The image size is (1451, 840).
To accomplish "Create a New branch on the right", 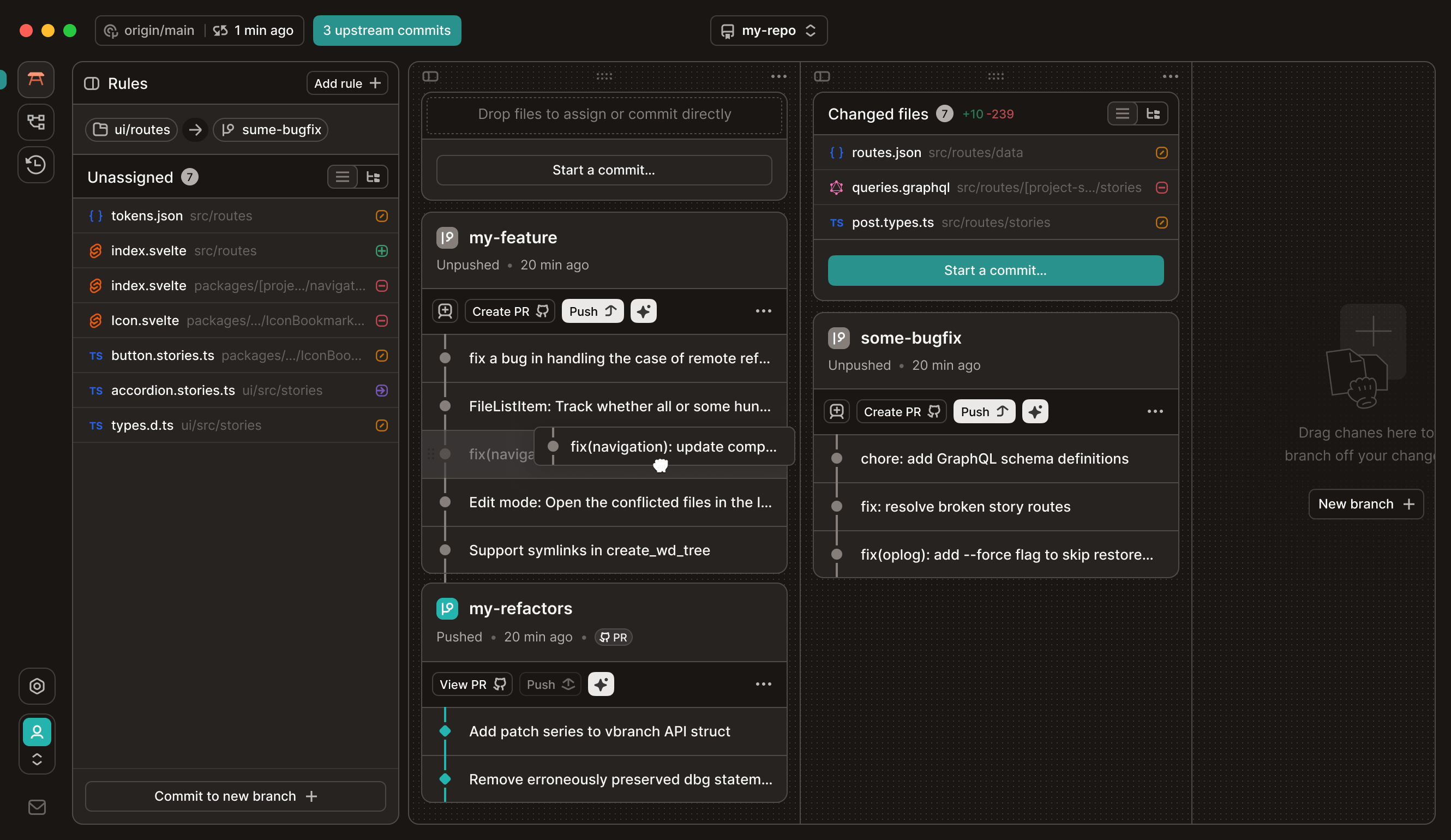I will (x=1366, y=504).
